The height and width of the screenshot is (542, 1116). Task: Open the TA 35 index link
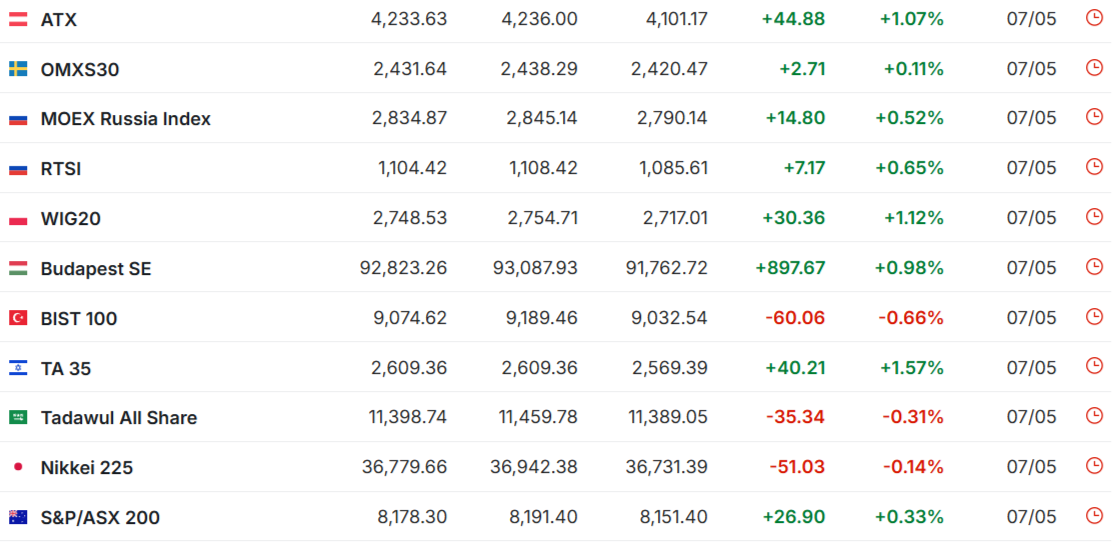click(x=65, y=368)
